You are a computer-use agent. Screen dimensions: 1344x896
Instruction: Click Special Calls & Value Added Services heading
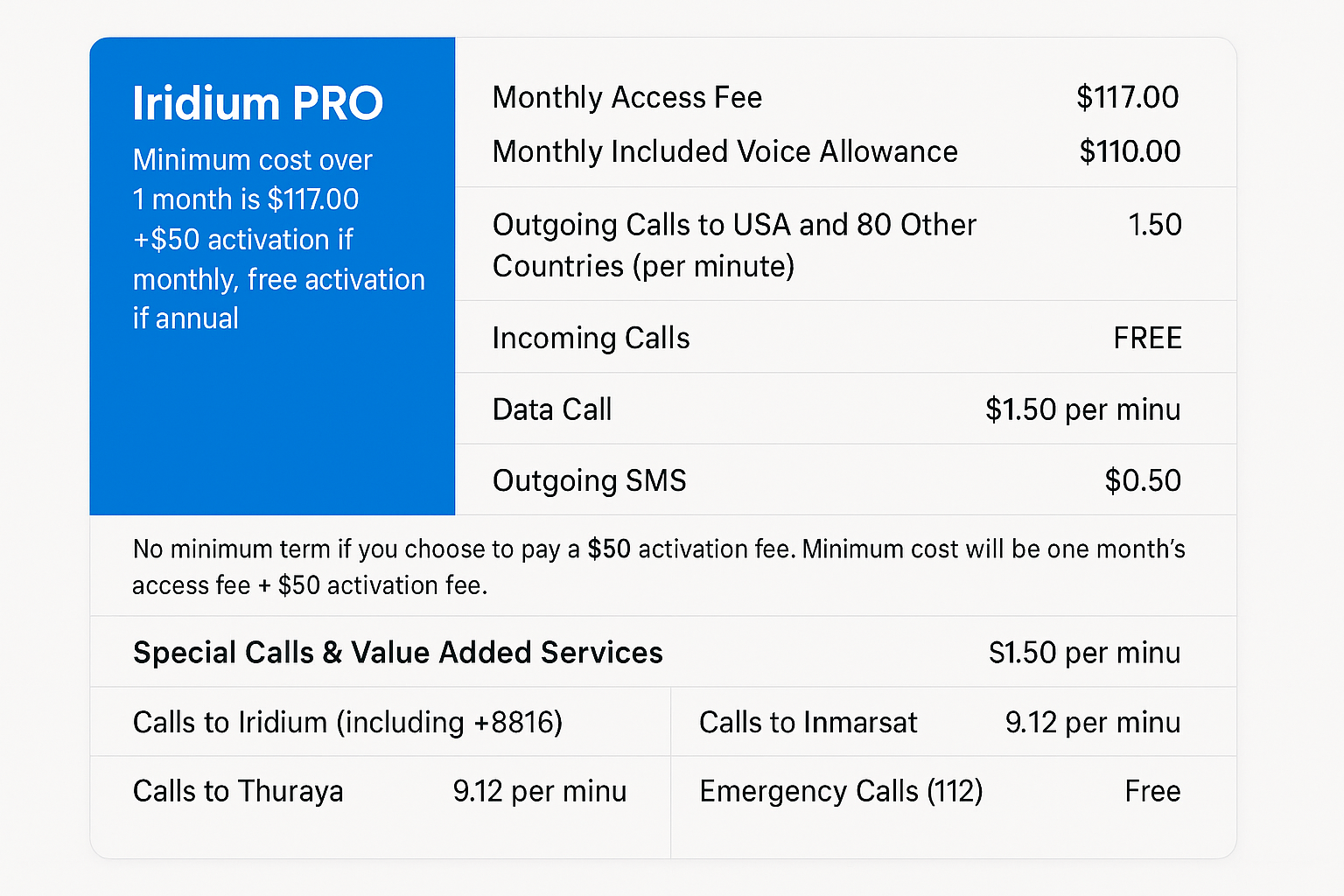coord(397,653)
